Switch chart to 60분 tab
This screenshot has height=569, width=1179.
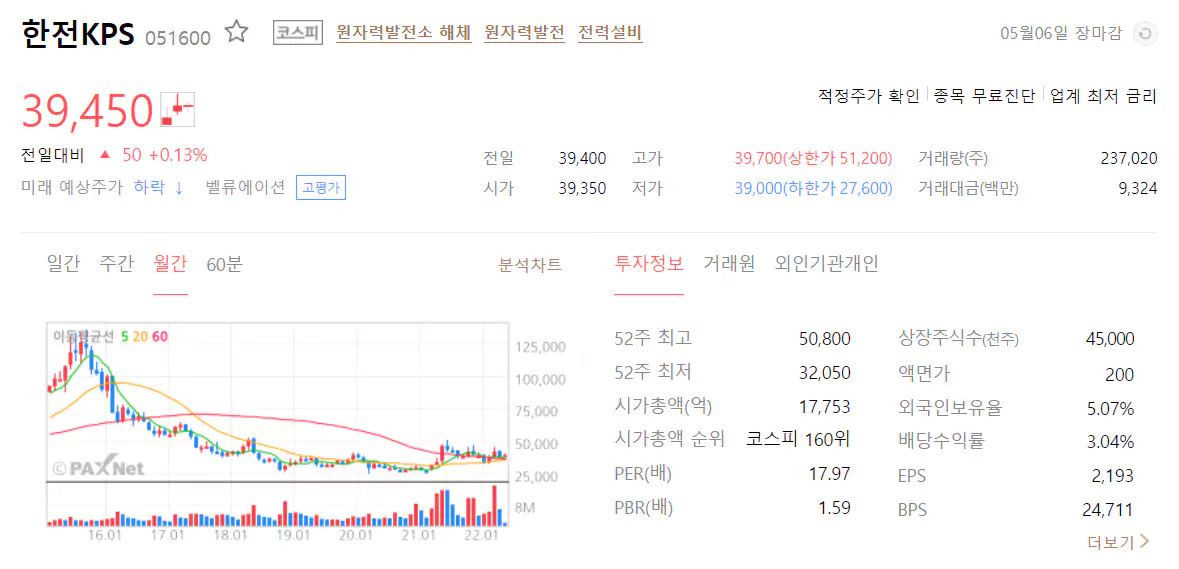click(225, 264)
